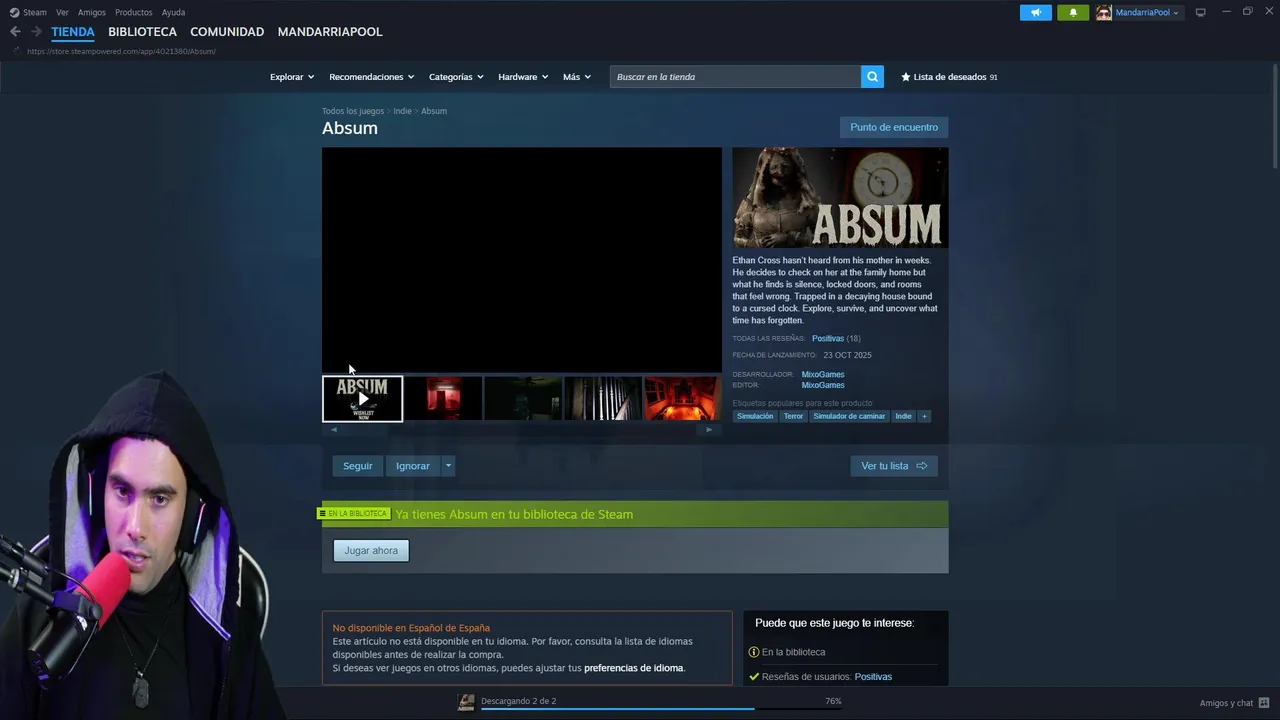Switch to the COMUNIDAD tab
This screenshot has height=720, width=1280.
227,32
